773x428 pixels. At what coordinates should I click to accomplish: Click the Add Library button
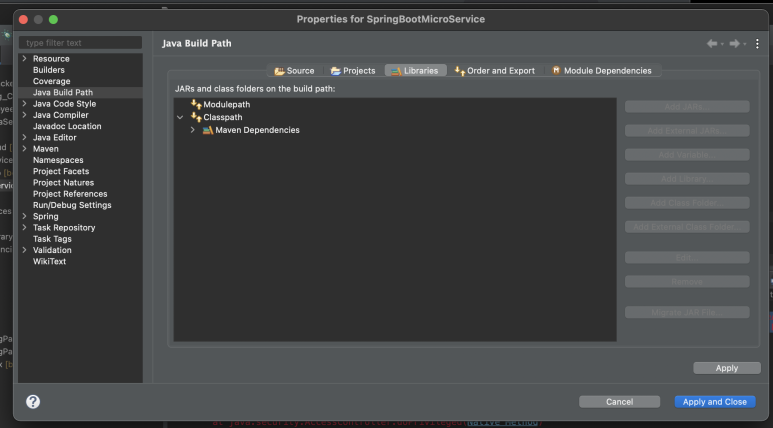tap(687, 178)
